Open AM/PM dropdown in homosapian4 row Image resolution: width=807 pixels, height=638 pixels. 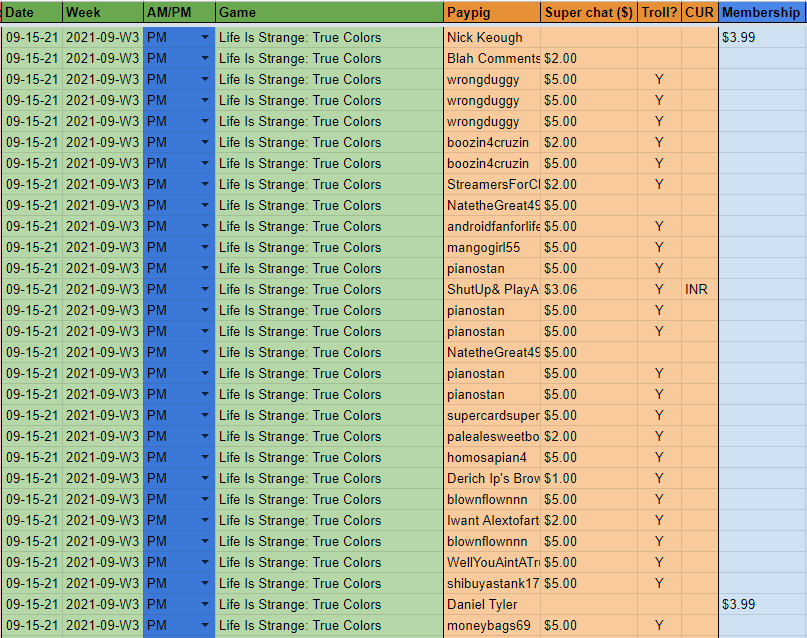click(205, 457)
